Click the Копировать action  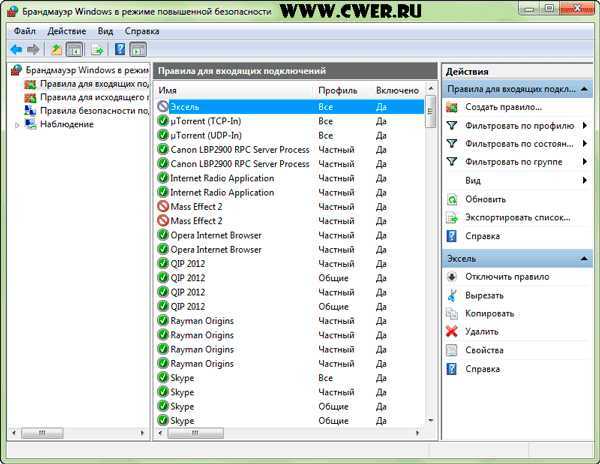[x=489, y=314]
